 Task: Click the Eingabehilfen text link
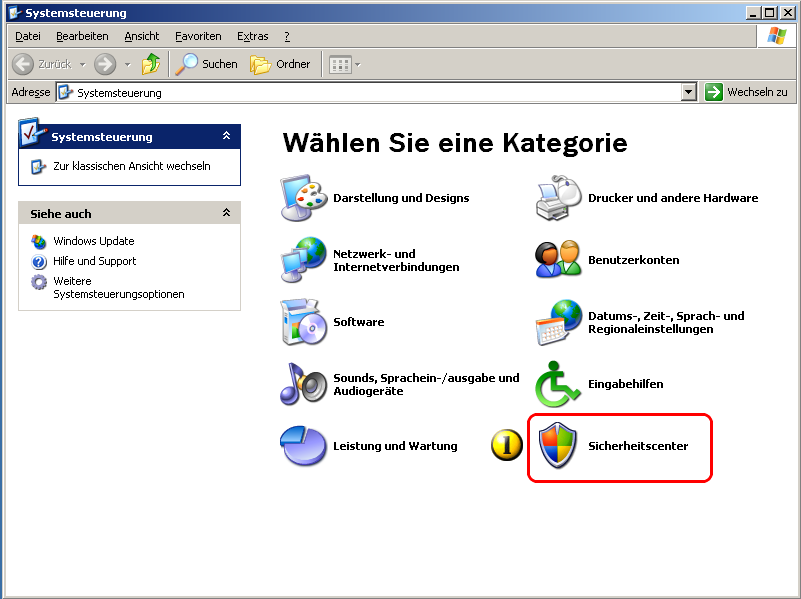pyautogui.click(x=625, y=384)
